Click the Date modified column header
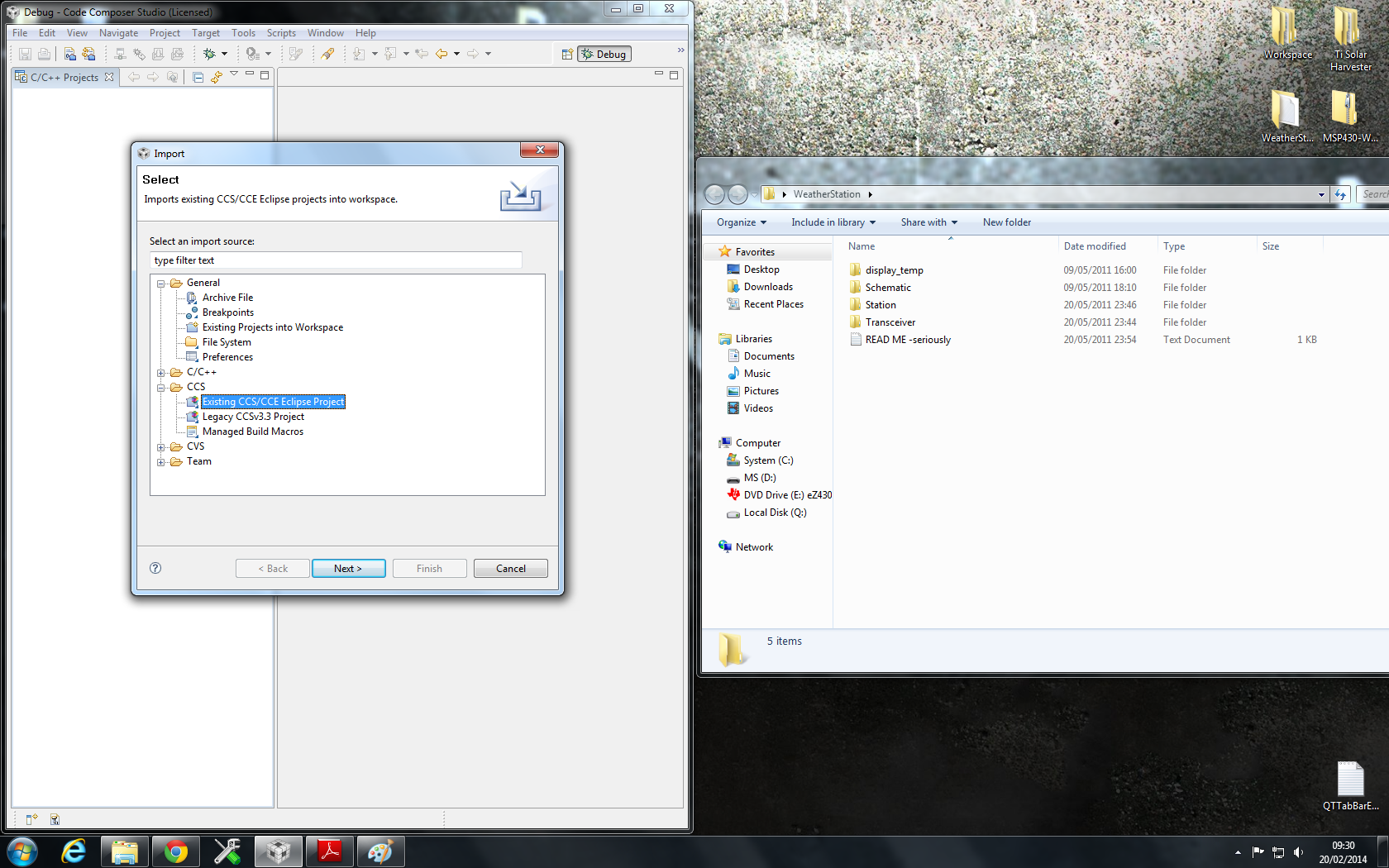The image size is (1389, 868). [x=1107, y=246]
